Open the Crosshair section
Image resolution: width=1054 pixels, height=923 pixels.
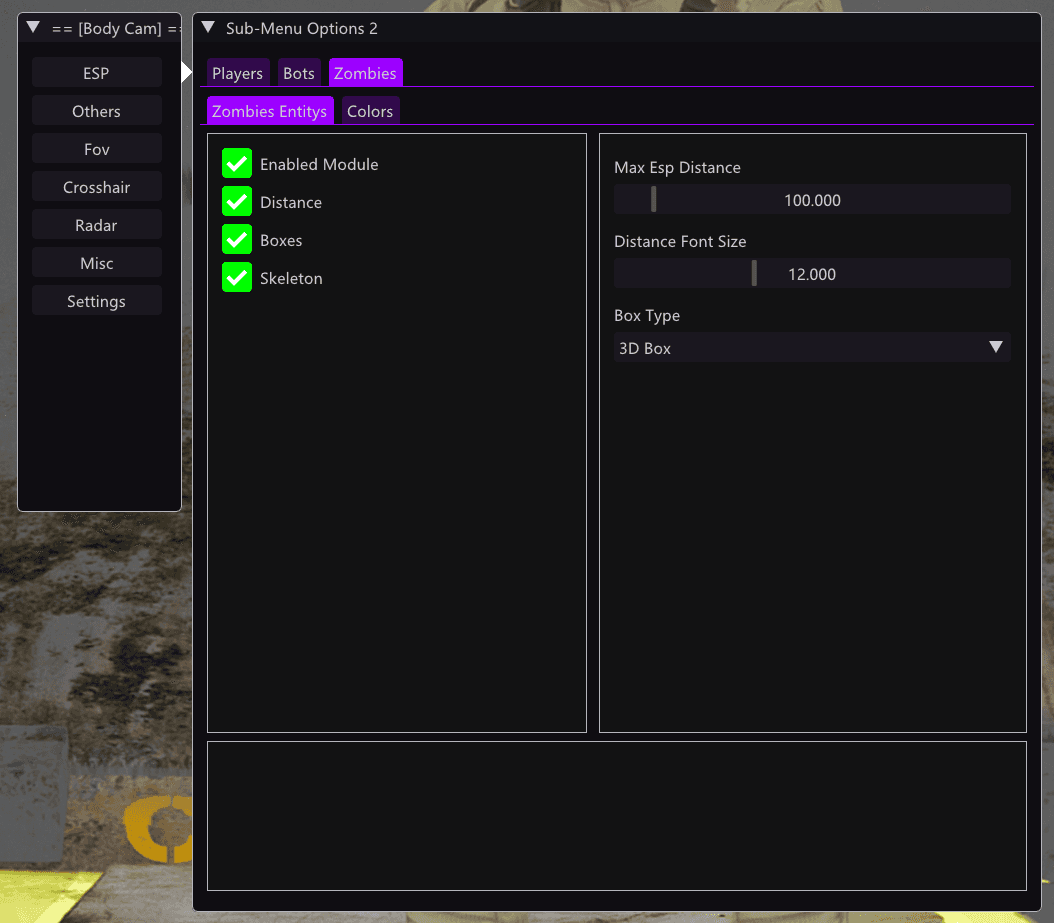(x=97, y=187)
